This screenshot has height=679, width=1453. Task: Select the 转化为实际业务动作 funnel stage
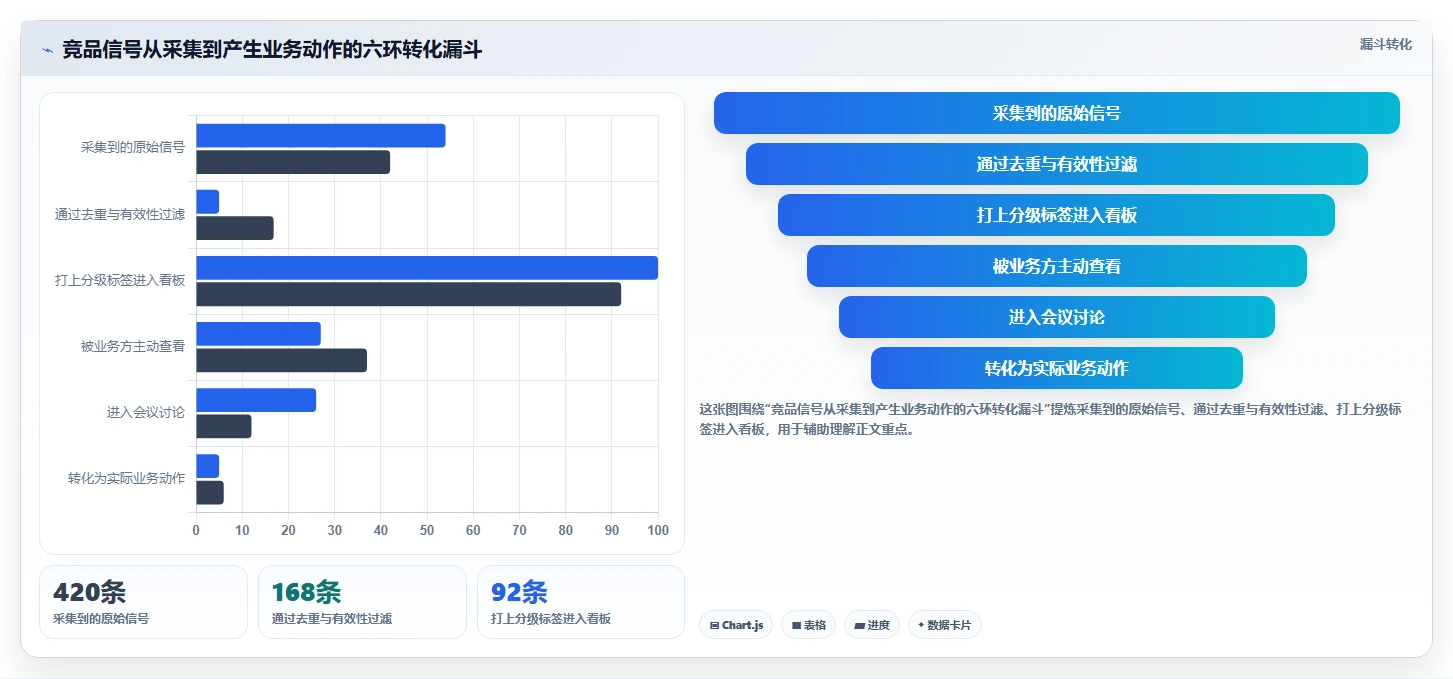[1056, 368]
